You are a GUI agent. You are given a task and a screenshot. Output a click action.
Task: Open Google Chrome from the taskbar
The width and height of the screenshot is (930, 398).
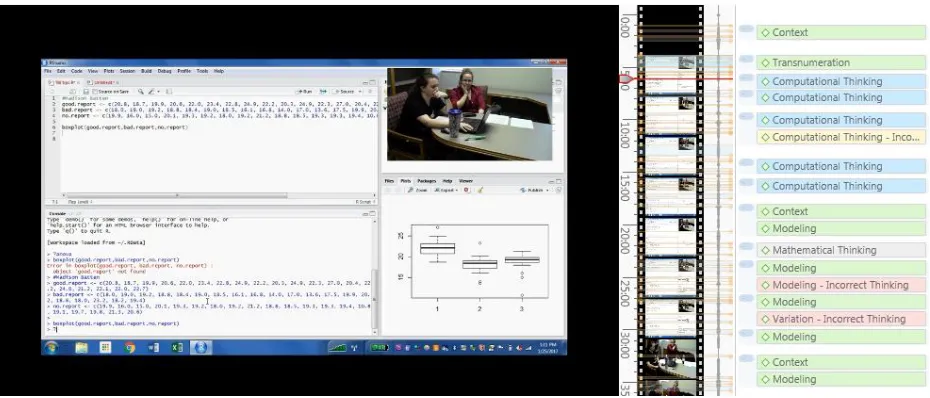point(130,348)
